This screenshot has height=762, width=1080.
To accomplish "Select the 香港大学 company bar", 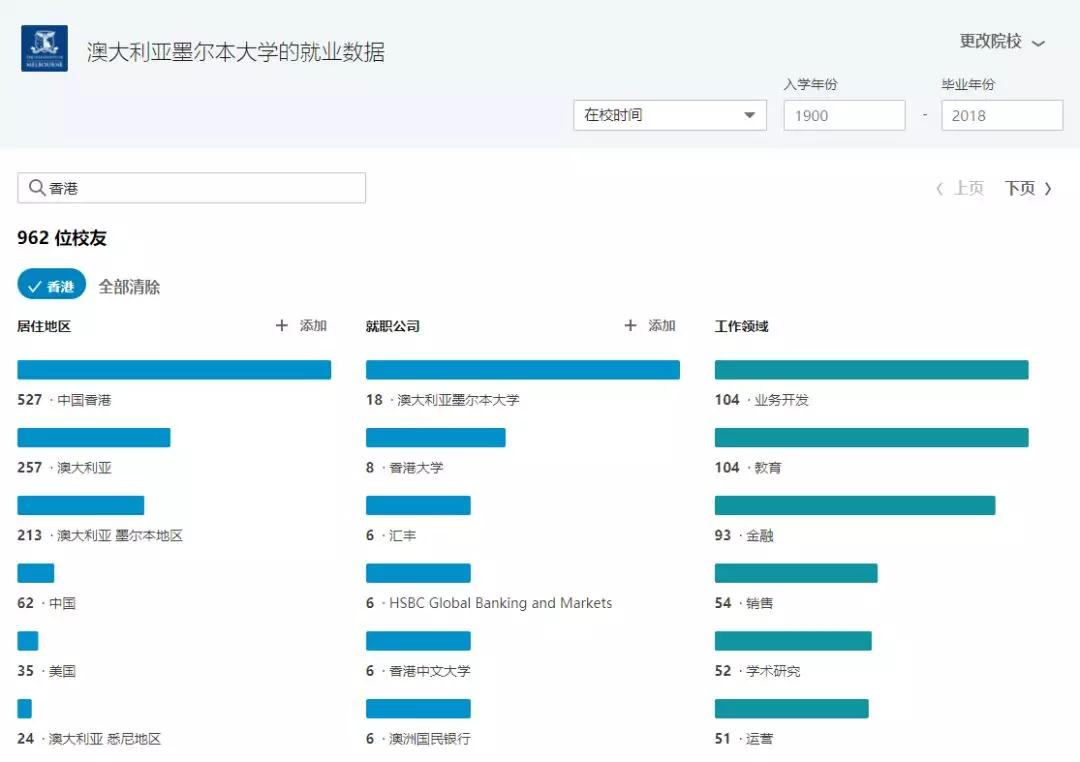I will pyautogui.click(x=435, y=438).
